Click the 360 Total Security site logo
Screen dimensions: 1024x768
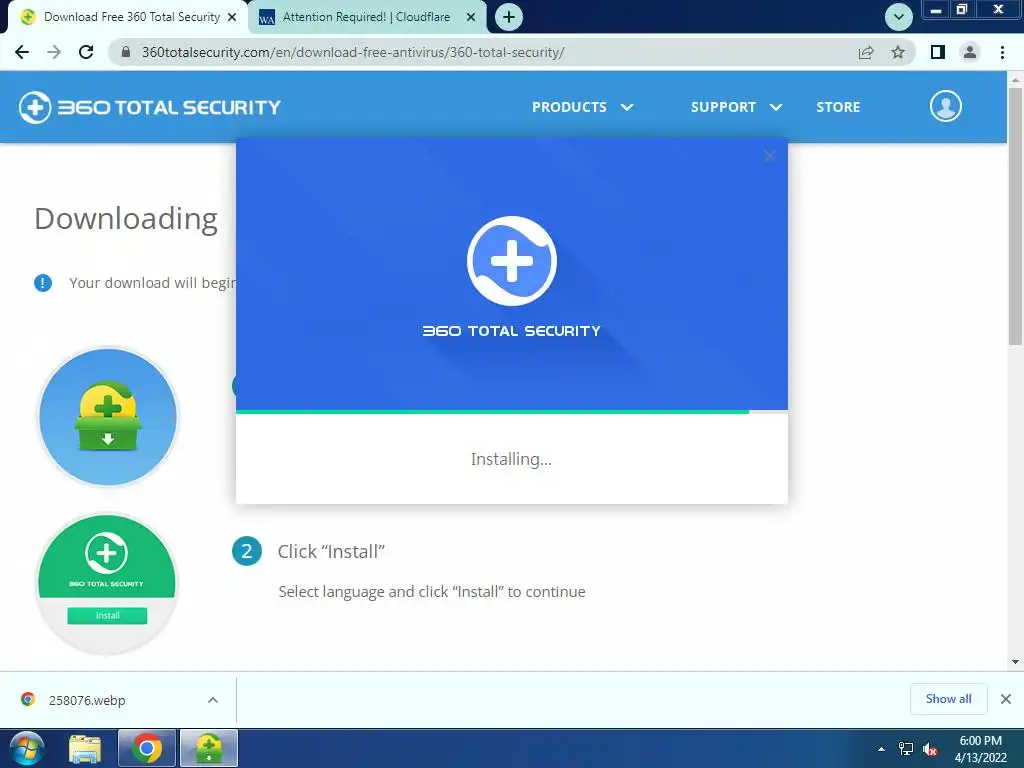(150, 107)
